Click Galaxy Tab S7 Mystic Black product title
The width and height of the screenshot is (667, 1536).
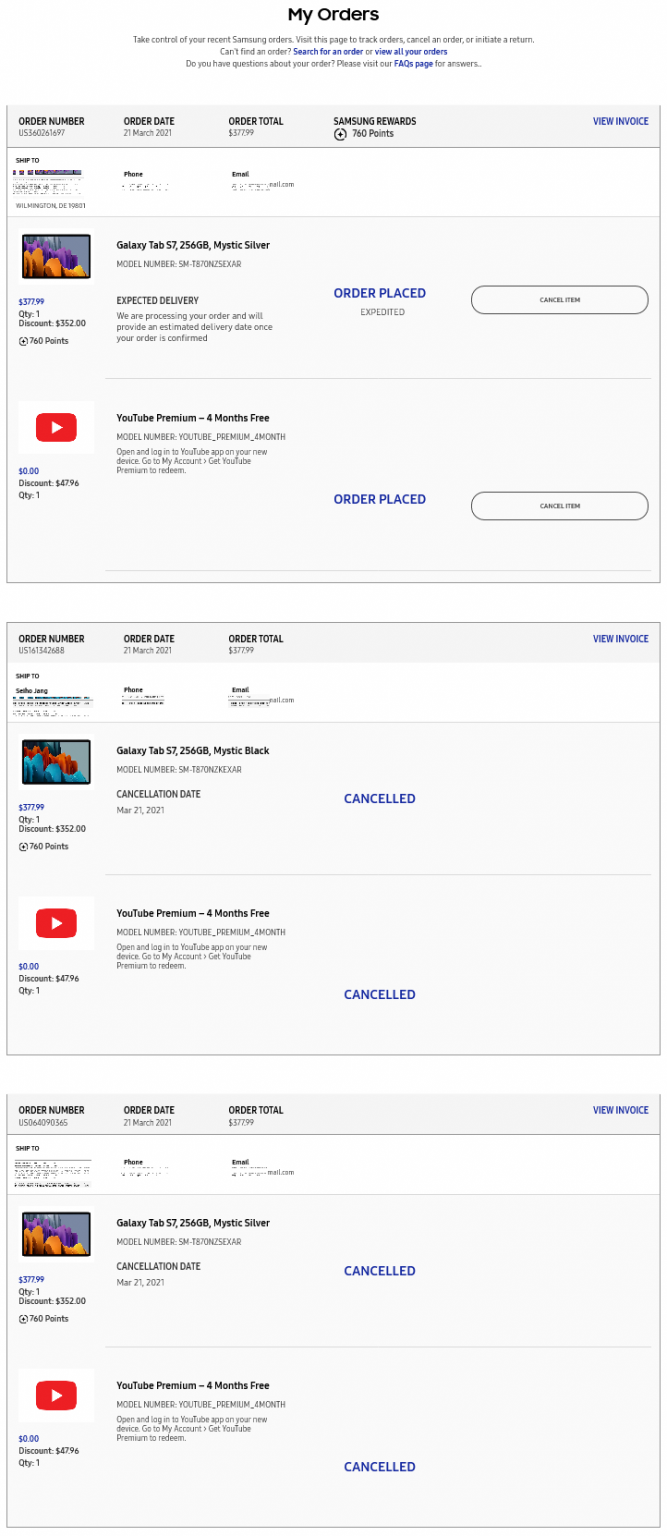click(x=193, y=751)
